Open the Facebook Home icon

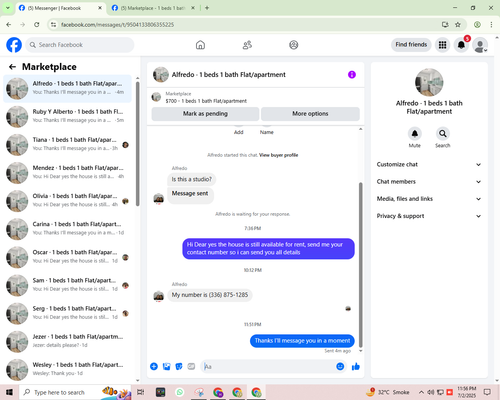[200, 45]
